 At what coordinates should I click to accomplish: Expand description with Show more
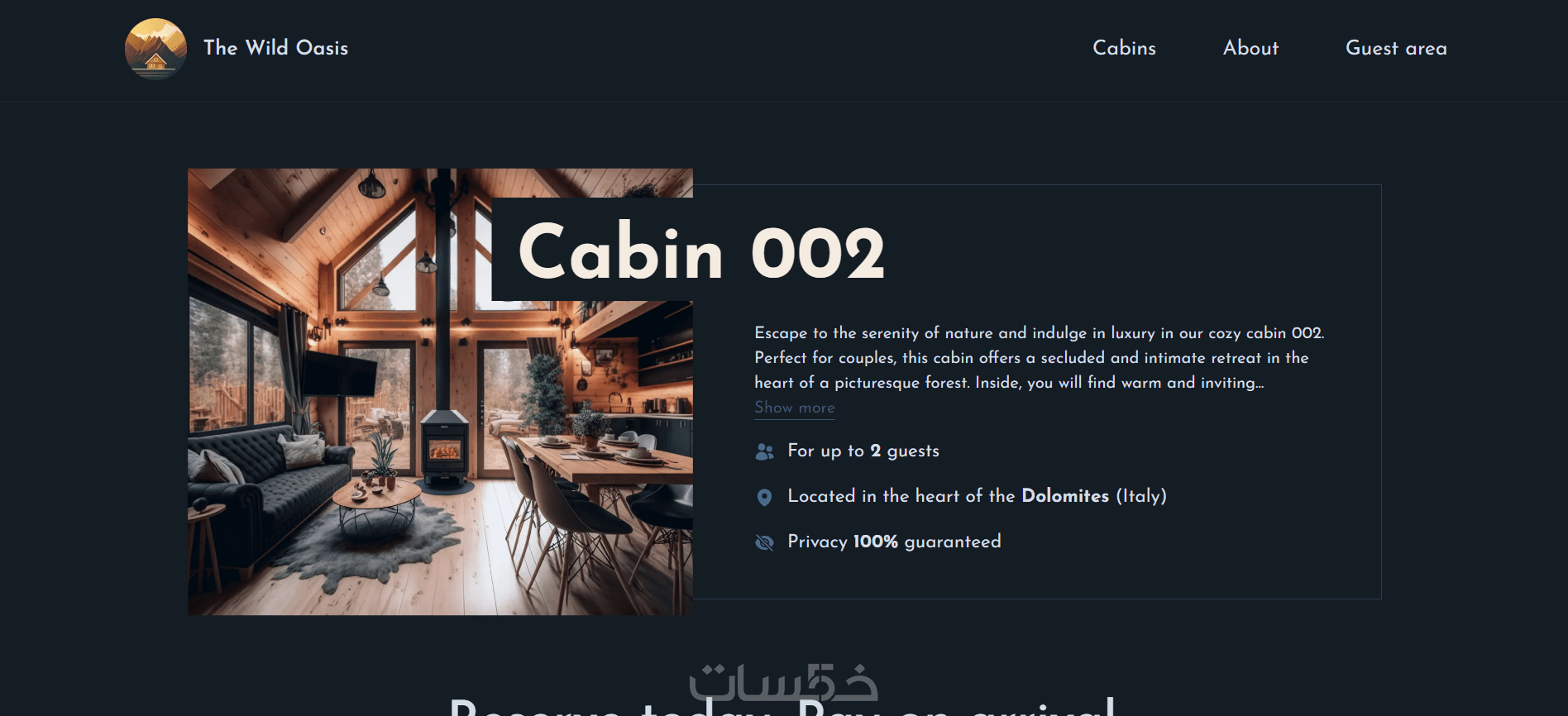point(794,408)
